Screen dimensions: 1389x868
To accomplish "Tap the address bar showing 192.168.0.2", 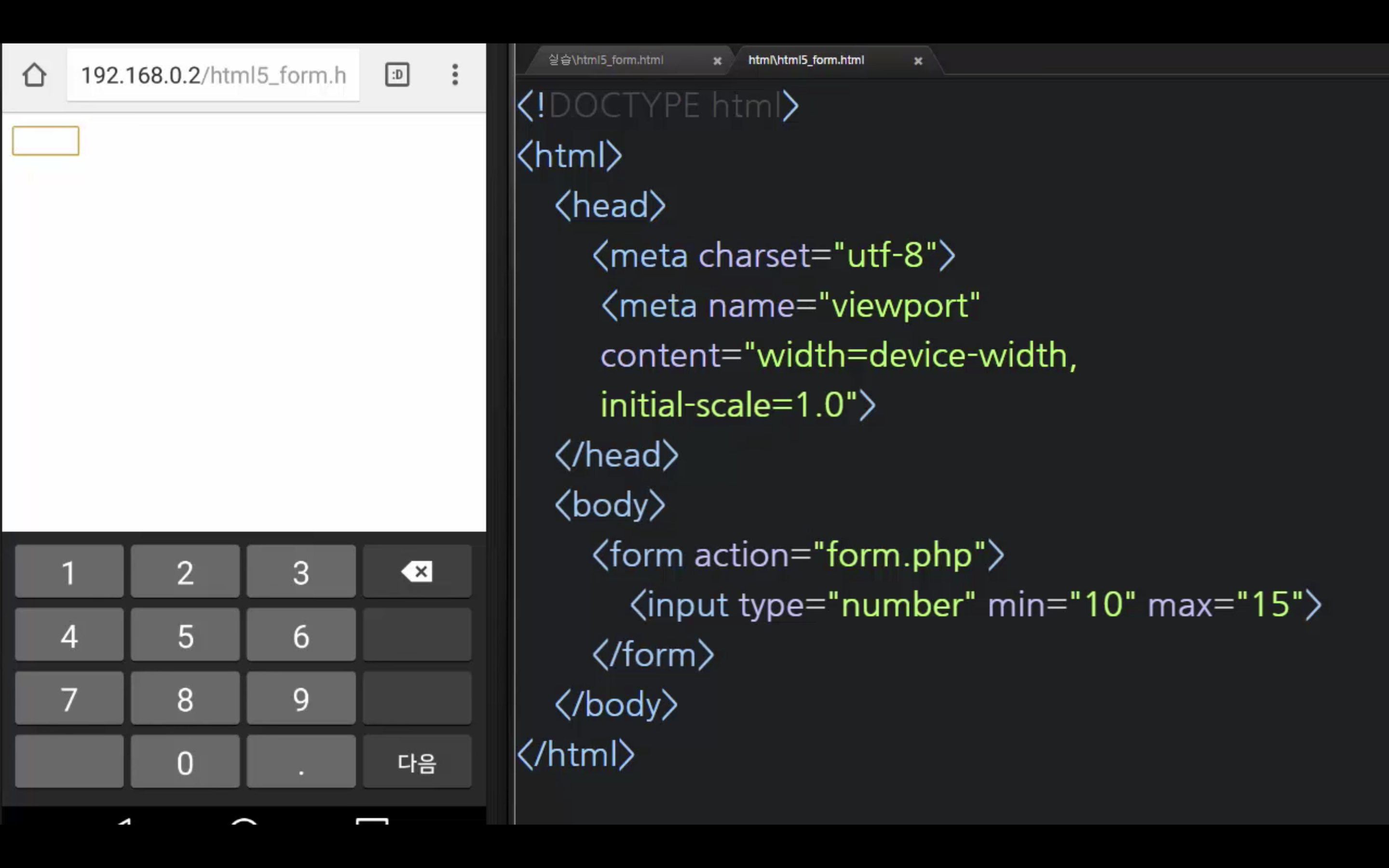I will [213, 75].
